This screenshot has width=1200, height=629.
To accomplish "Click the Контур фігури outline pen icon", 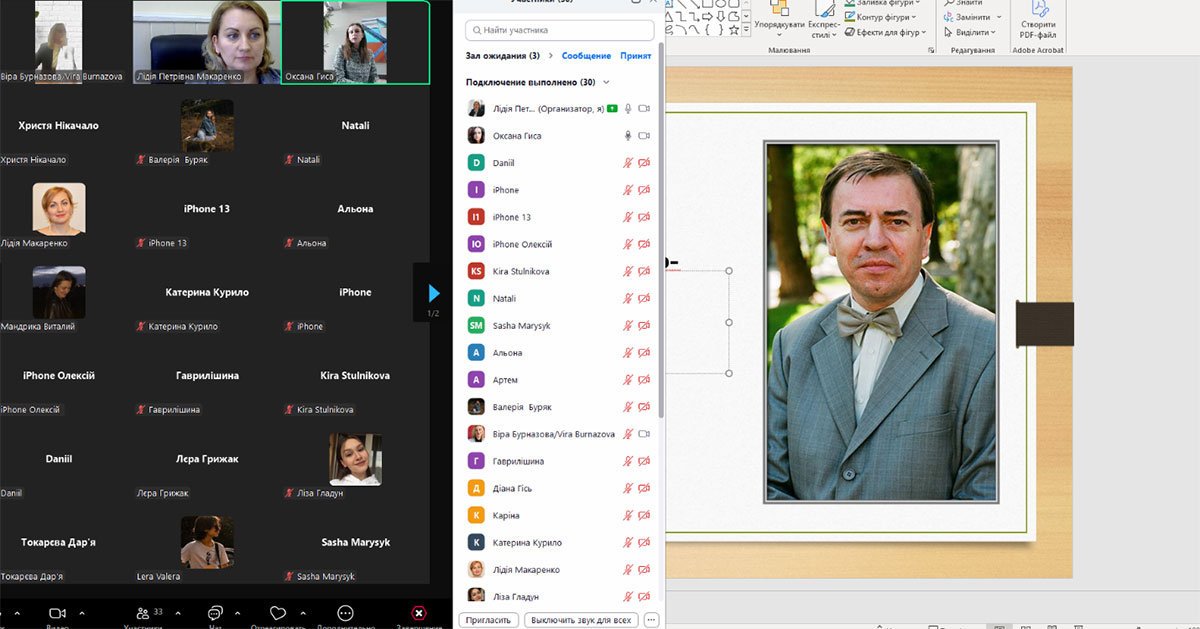I will (849, 17).
